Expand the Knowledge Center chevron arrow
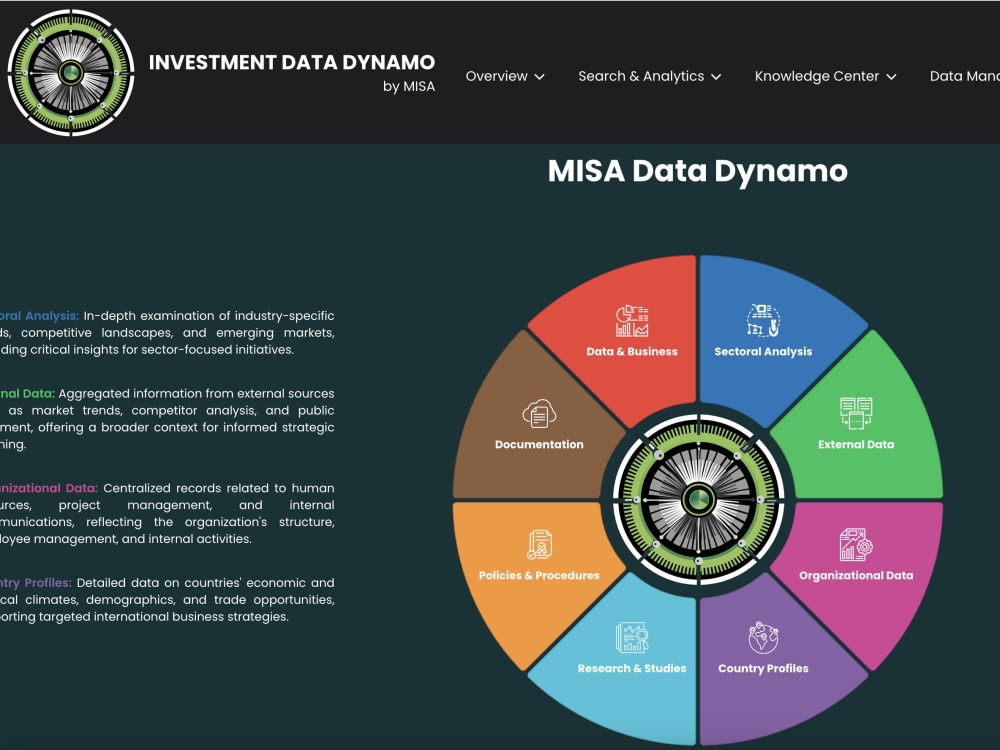 coord(892,77)
